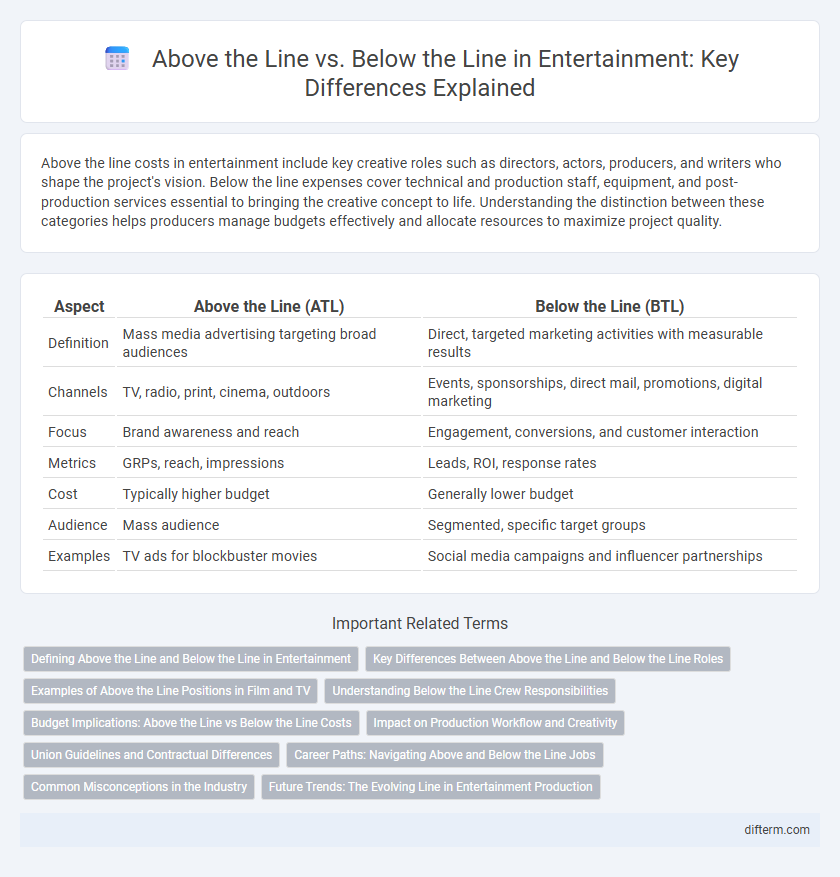Click the 'Aspect' column header

coord(79,307)
